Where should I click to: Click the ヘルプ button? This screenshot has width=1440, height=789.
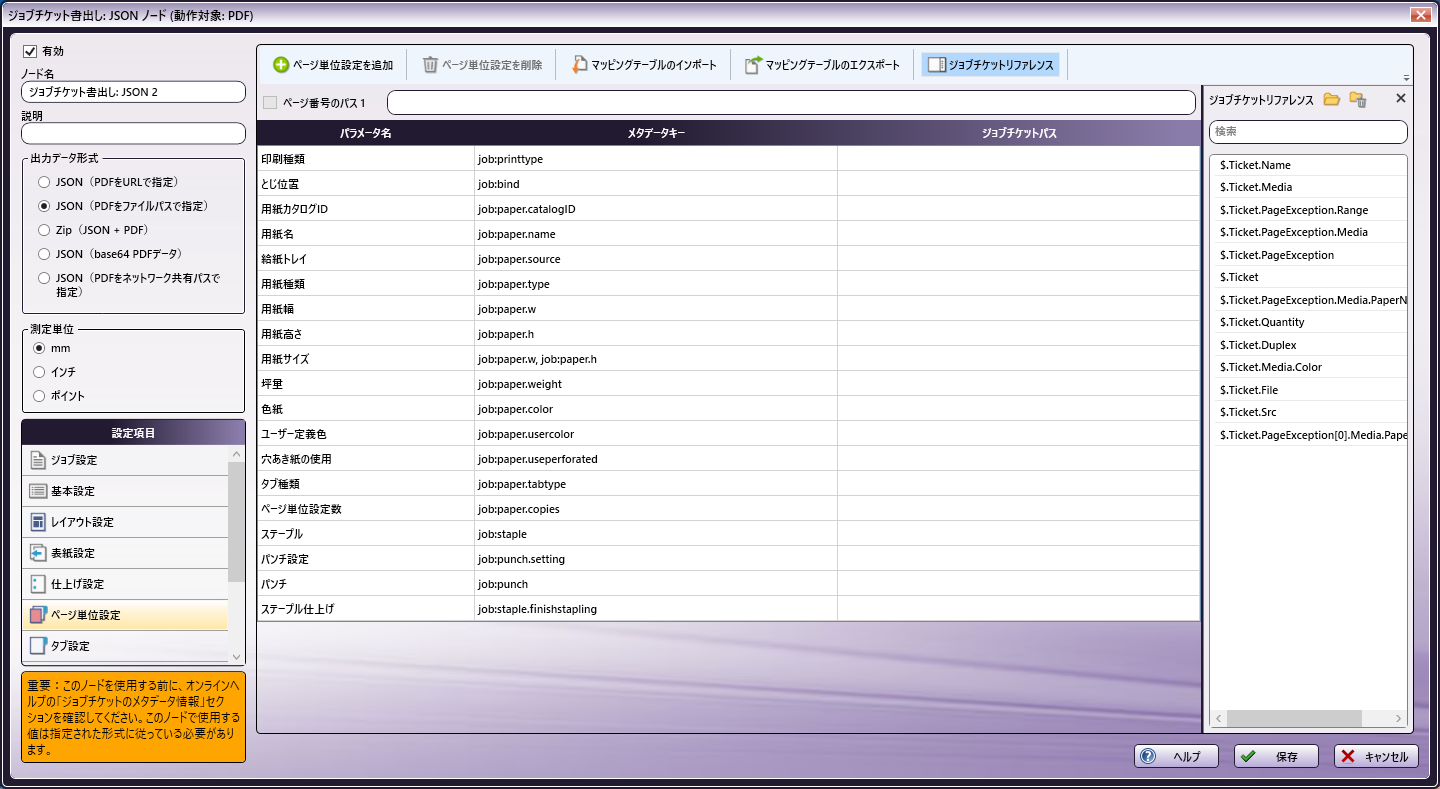click(1175, 756)
